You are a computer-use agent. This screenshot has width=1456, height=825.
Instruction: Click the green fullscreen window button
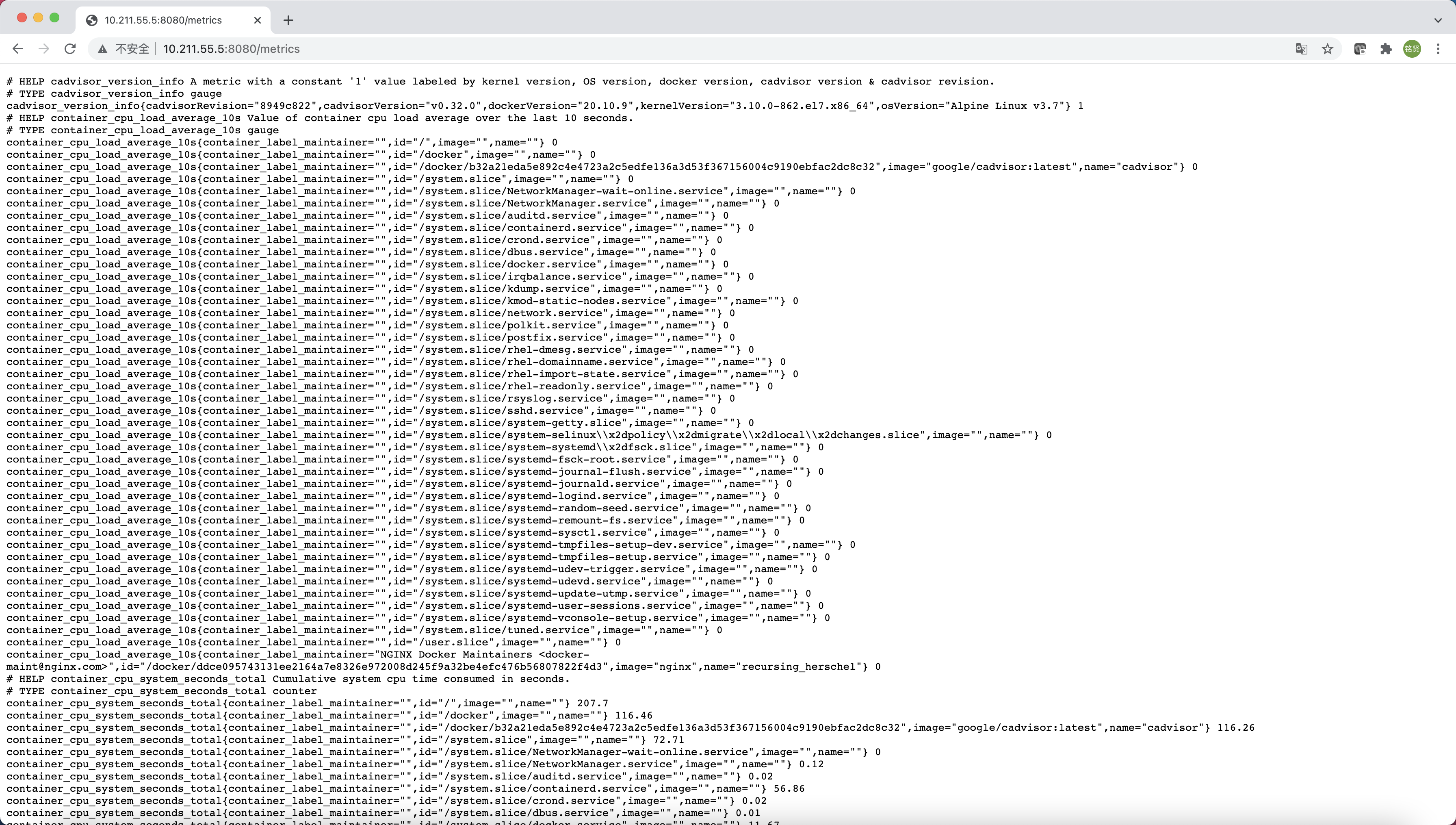54,17
